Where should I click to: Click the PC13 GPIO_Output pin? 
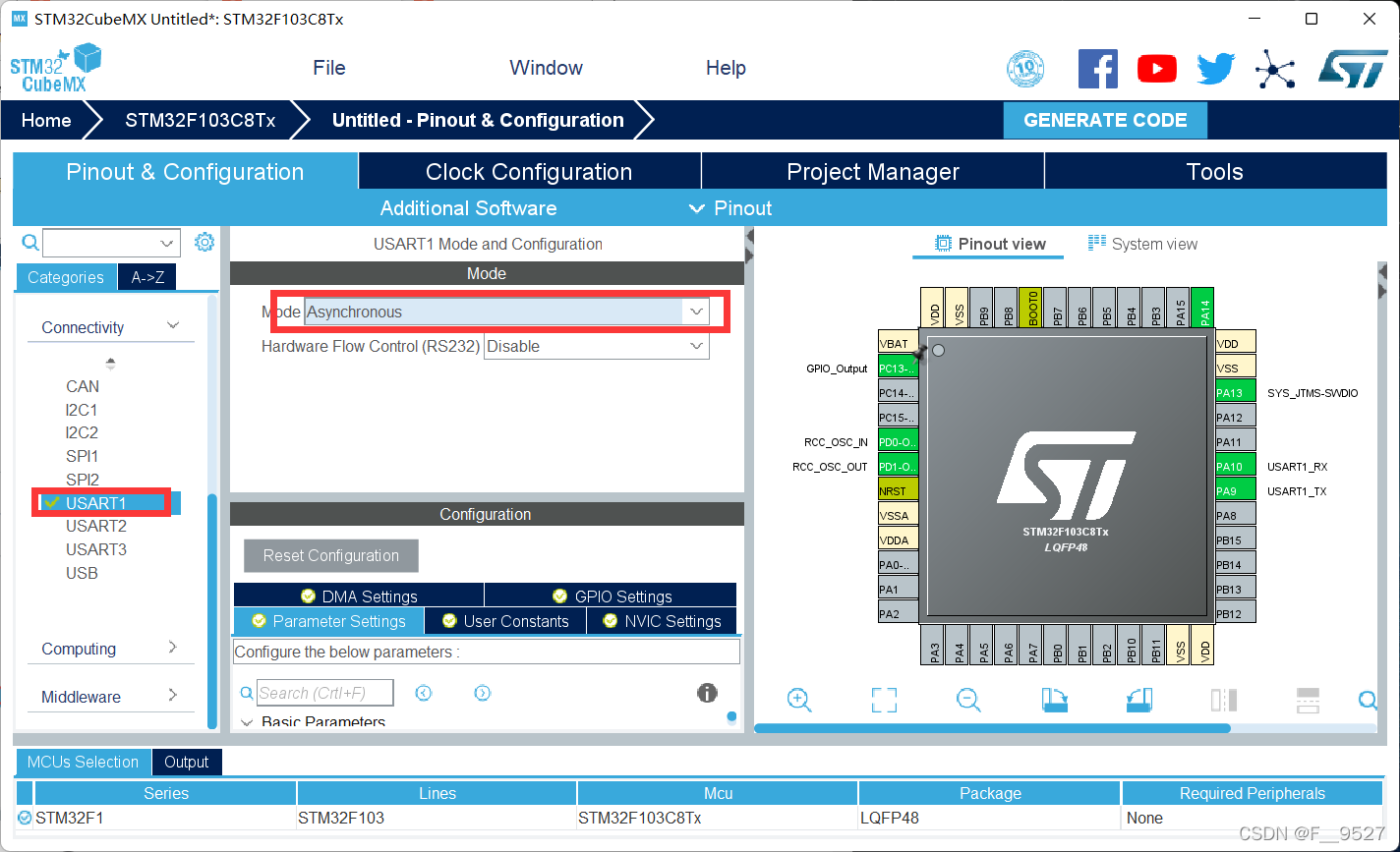[898, 368]
